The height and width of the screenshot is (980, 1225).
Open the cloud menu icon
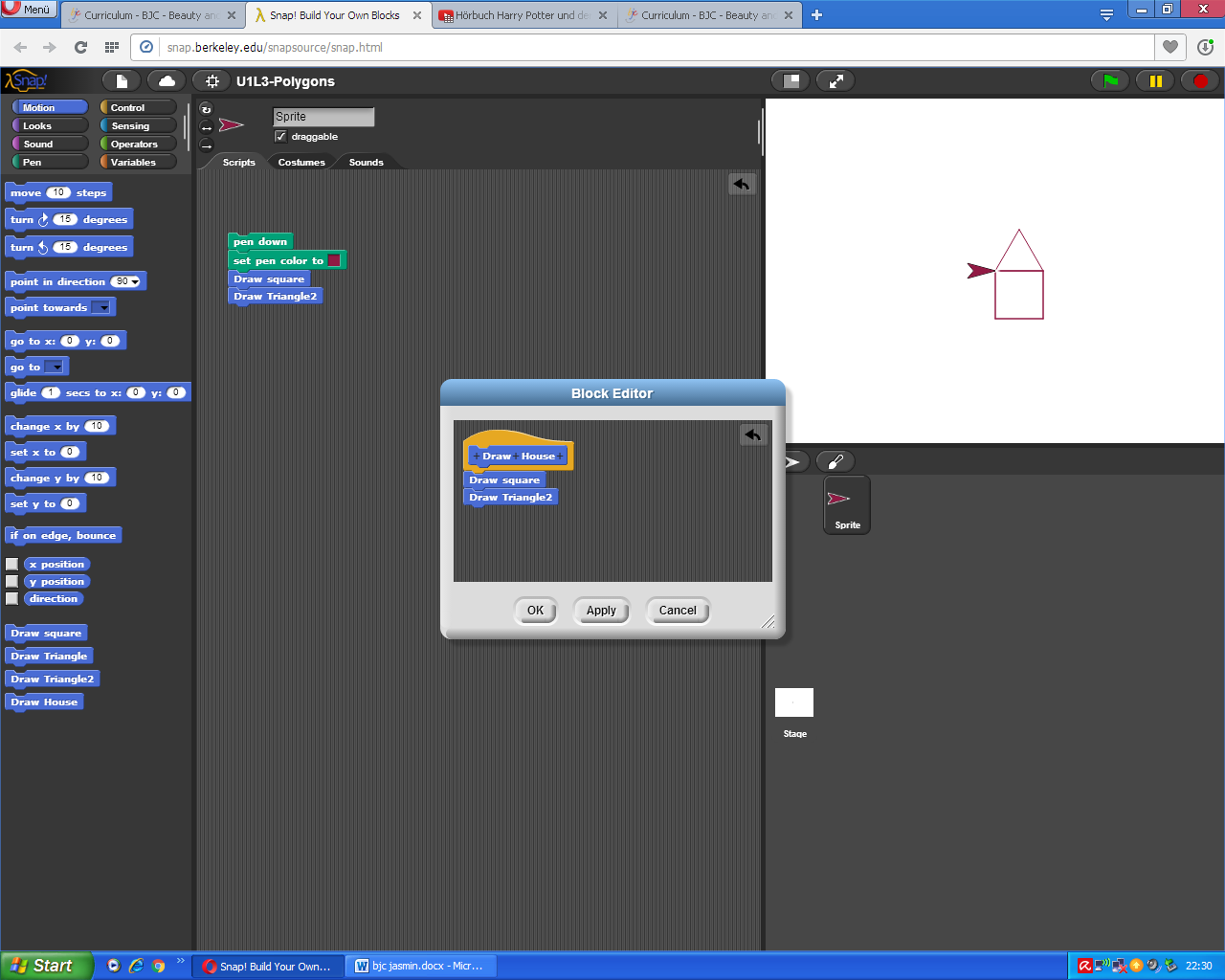[x=167, y=81]
